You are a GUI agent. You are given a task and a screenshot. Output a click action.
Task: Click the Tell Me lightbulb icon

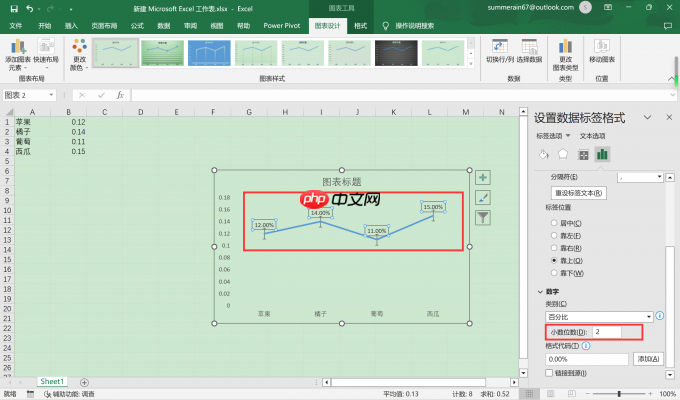[x=385, y=26]
